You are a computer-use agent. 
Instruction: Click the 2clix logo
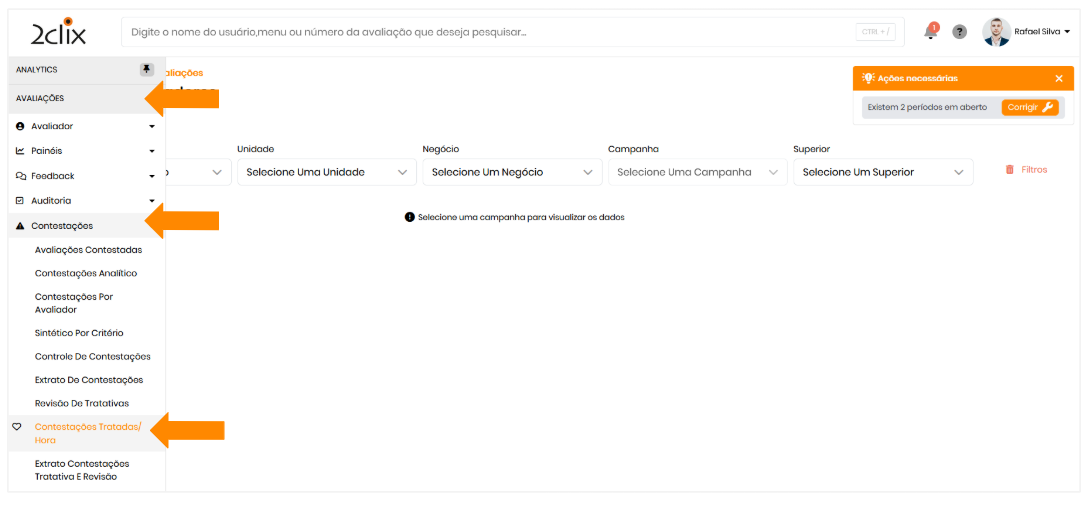(x=59, y=32)
